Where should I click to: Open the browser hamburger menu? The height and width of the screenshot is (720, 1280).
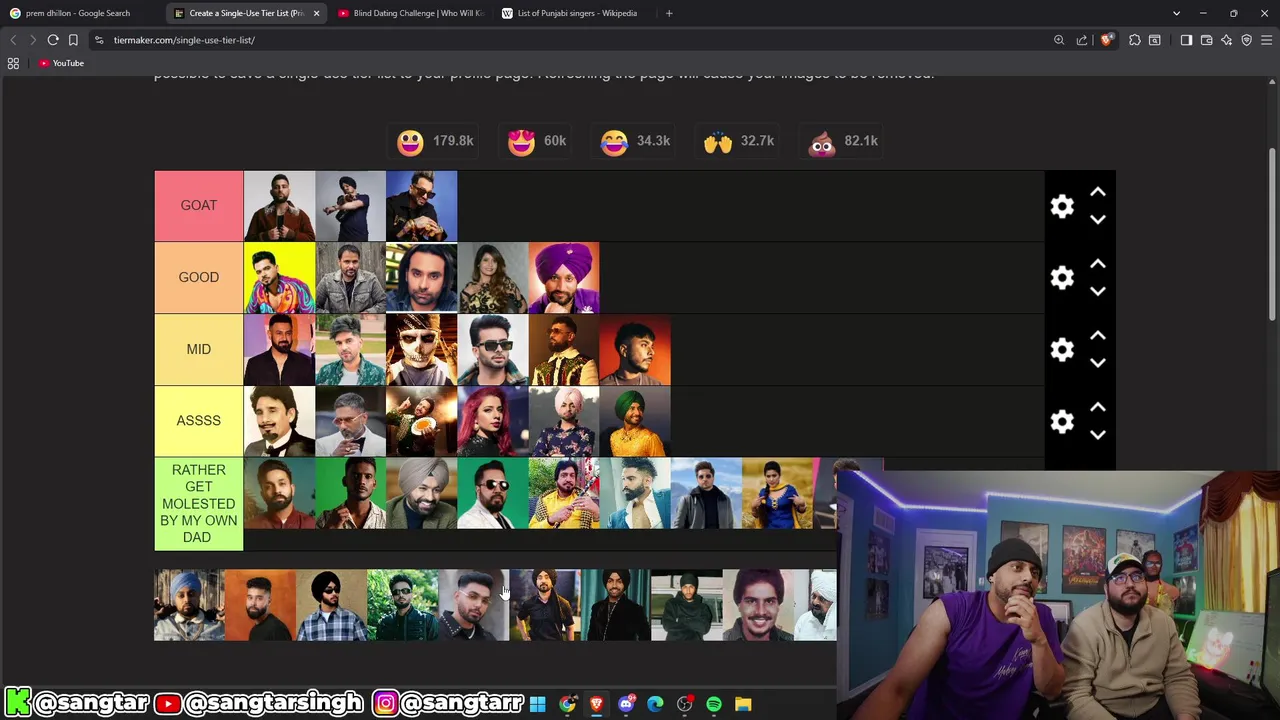(1267, 40)
